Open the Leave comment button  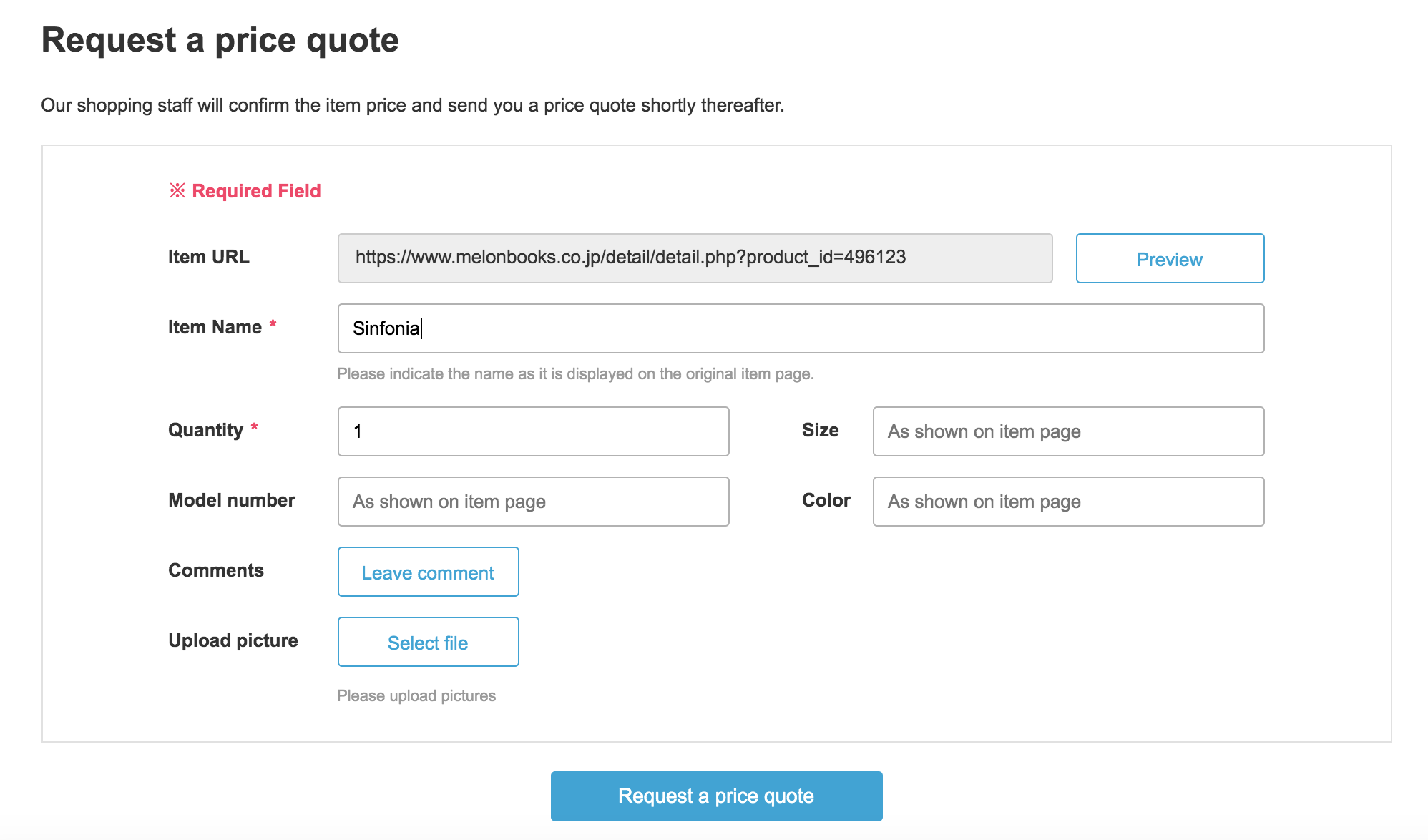click(428, 572)
